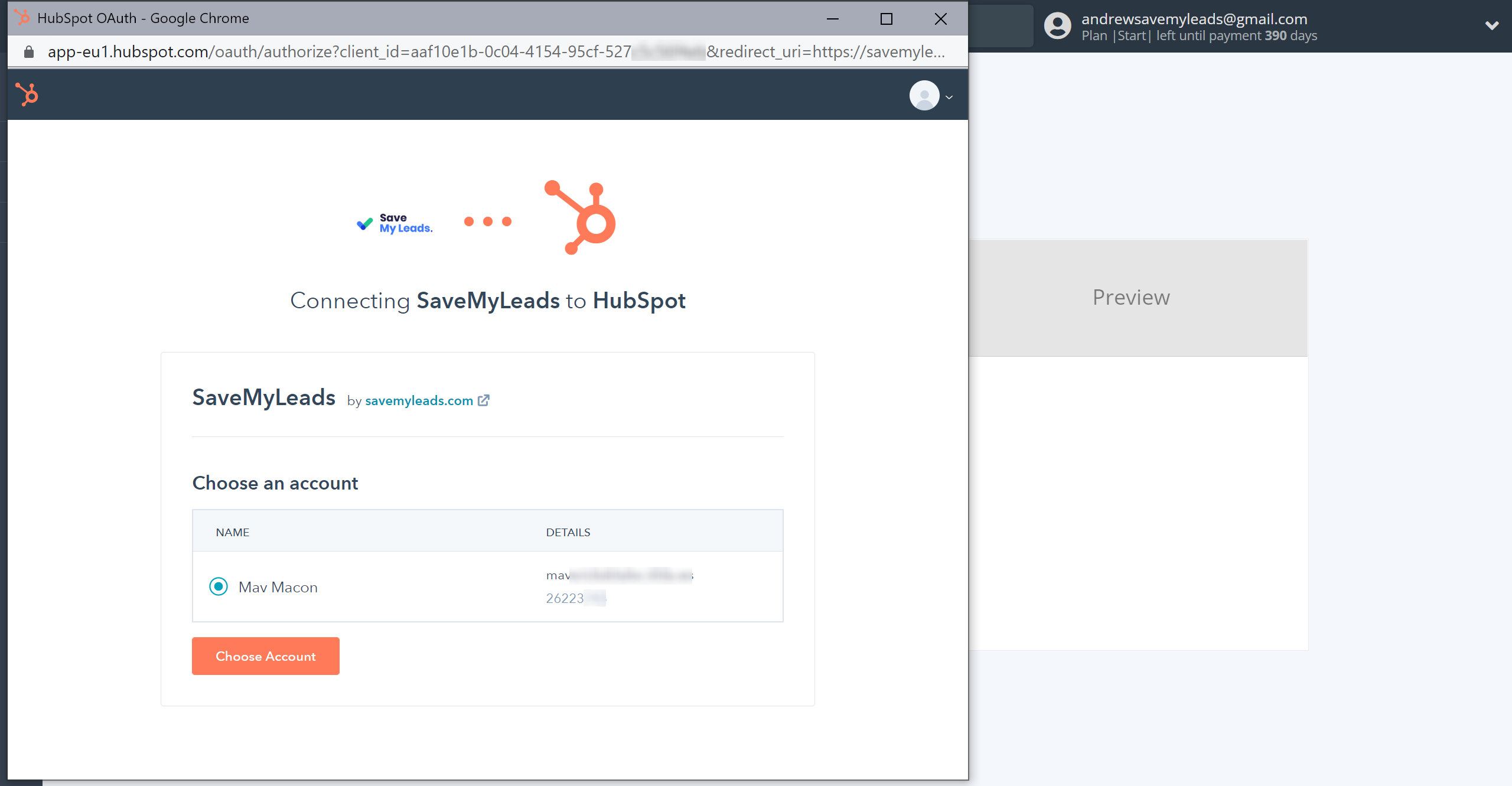Click the Plan Start payment info text
This screenshot has width=1512, height=786.
(1199, 36)
